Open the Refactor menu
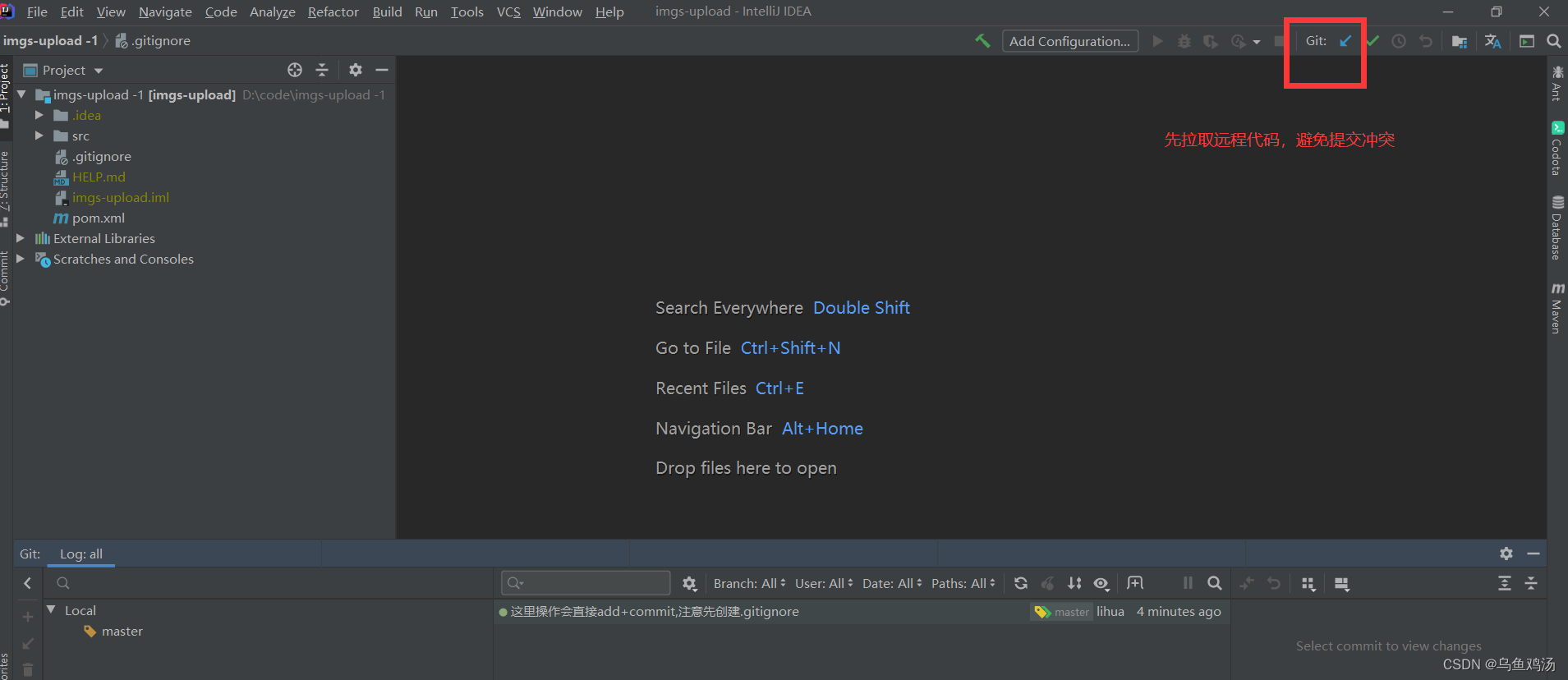Image resolution: width=1568 pixels, height=680 pixels. [x=333, y=11]
